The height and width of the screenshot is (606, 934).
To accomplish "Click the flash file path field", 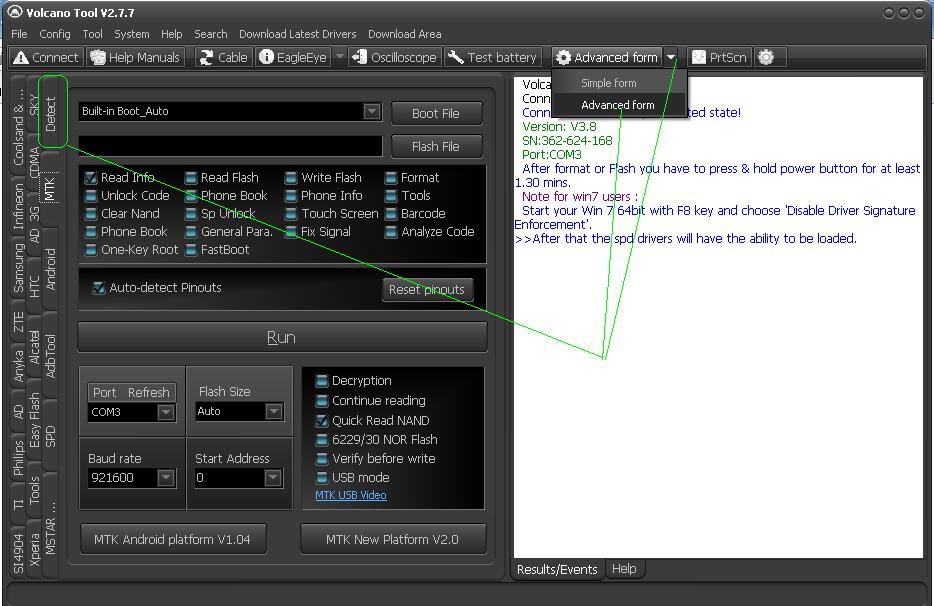I will (x=230, y=146).
